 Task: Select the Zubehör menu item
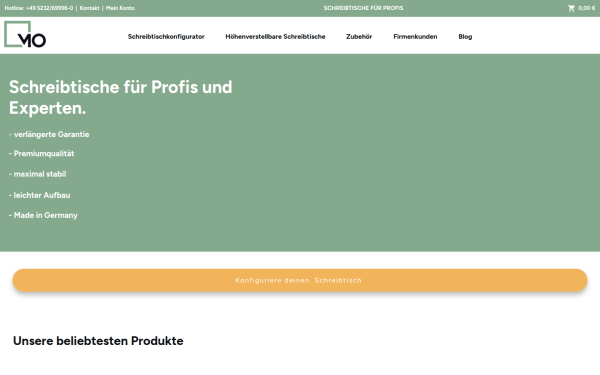point(359,37)
